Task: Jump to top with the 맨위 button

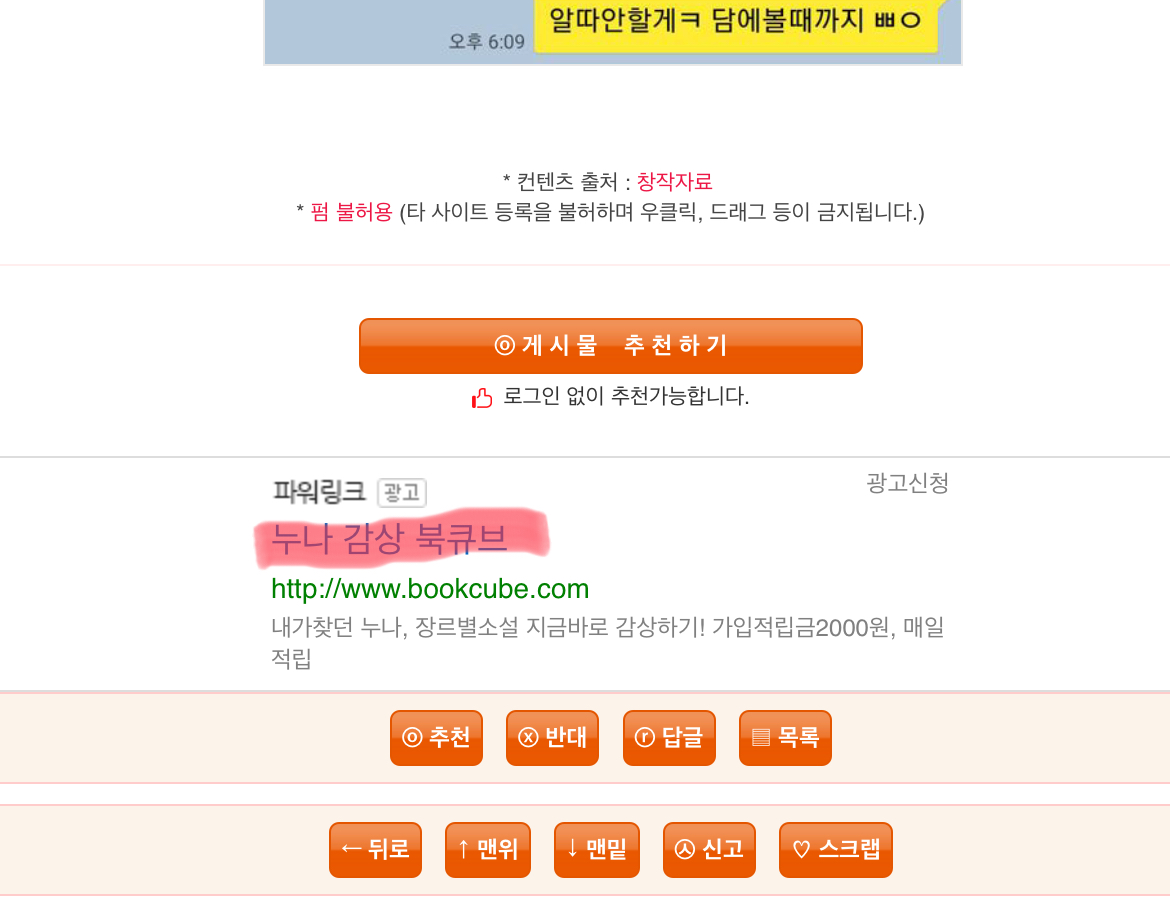Action: 488,850
